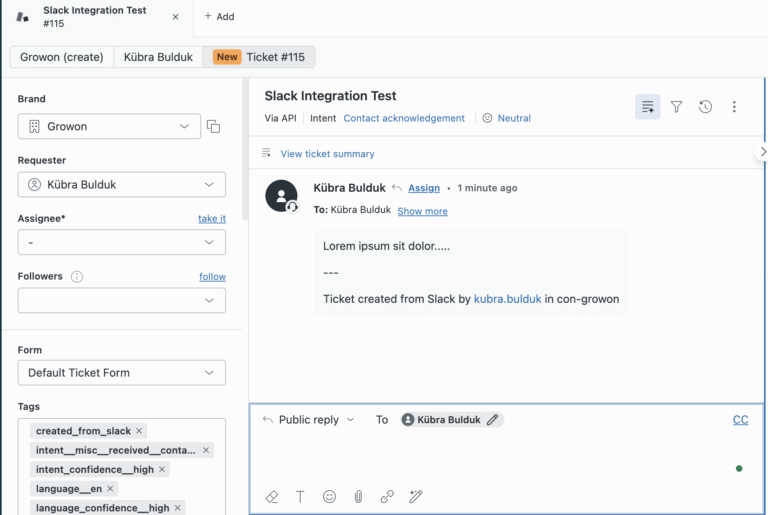This screenshot has width=768, height=515.
Task: Click View ticket summary
Action: [x=327, y=154]
